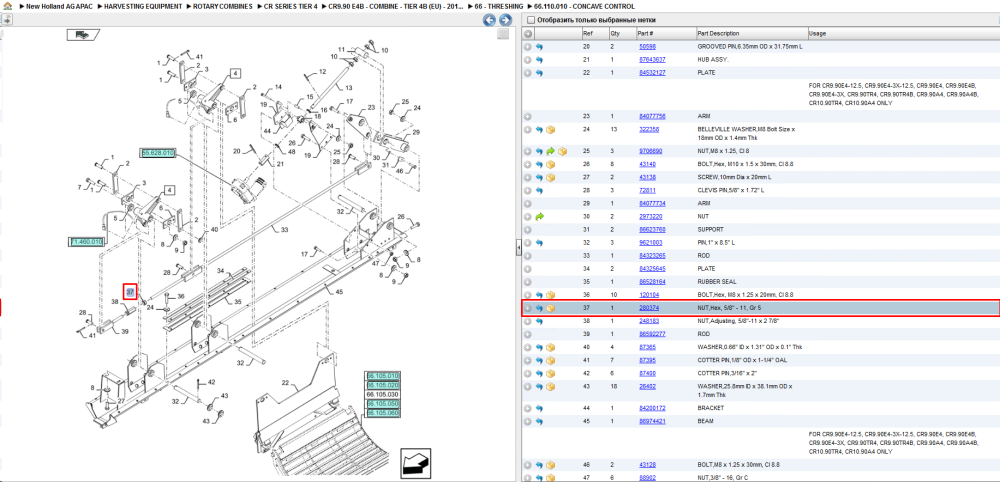Click blue back-arrow icon for HUB ASSY. row

540,60
